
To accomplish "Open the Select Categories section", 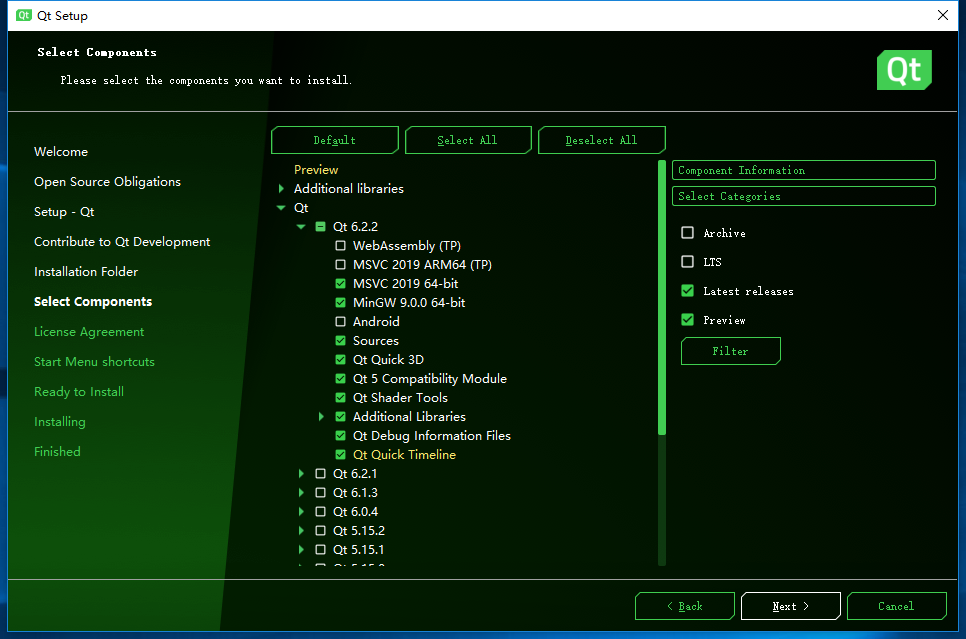I will point(803,196).
